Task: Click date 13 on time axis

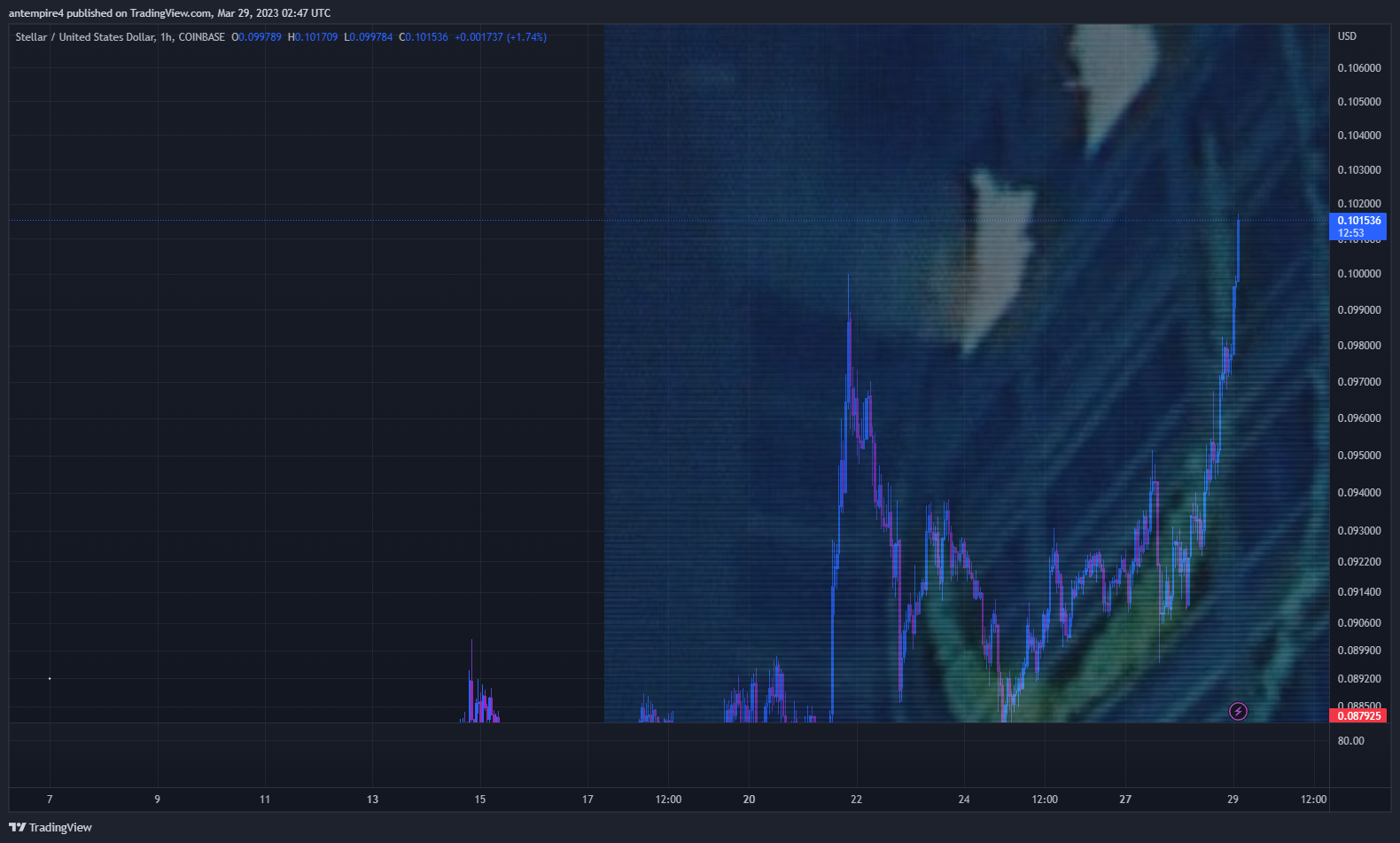Action: pos(372,800)
